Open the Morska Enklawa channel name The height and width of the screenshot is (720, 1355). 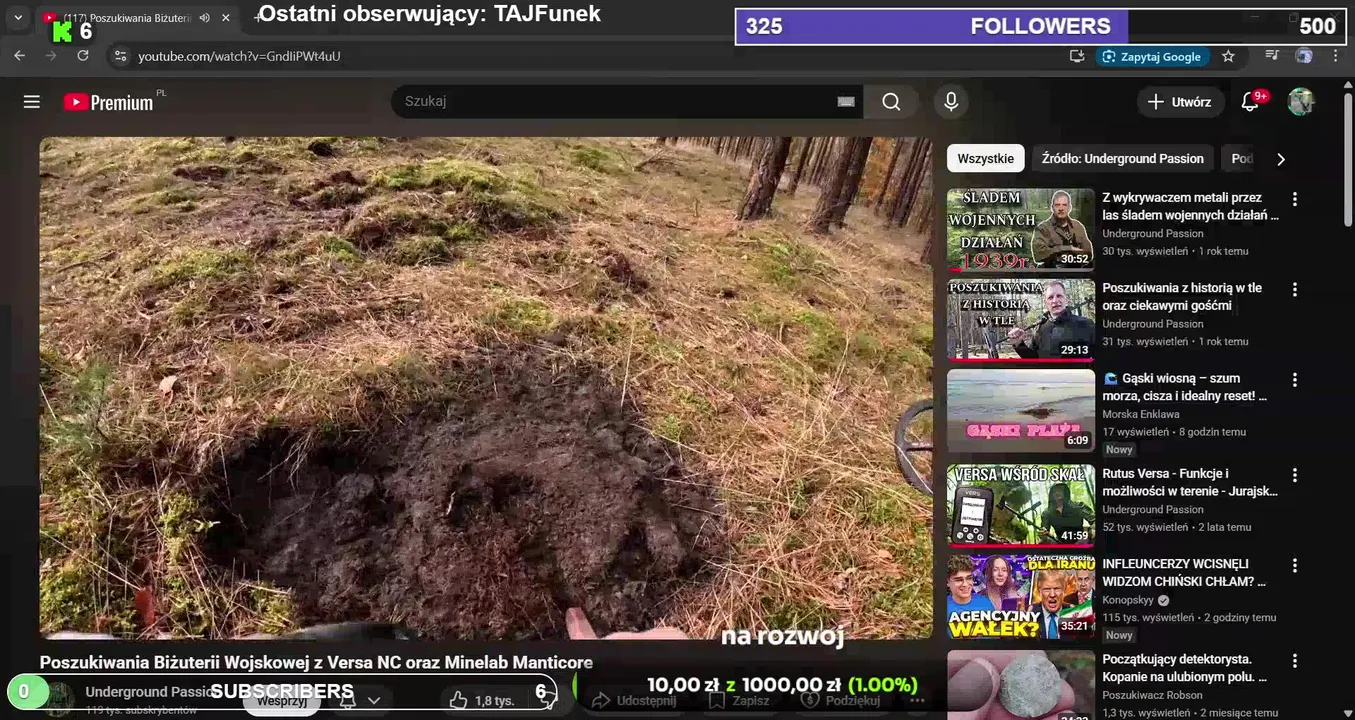(1141, 414)
